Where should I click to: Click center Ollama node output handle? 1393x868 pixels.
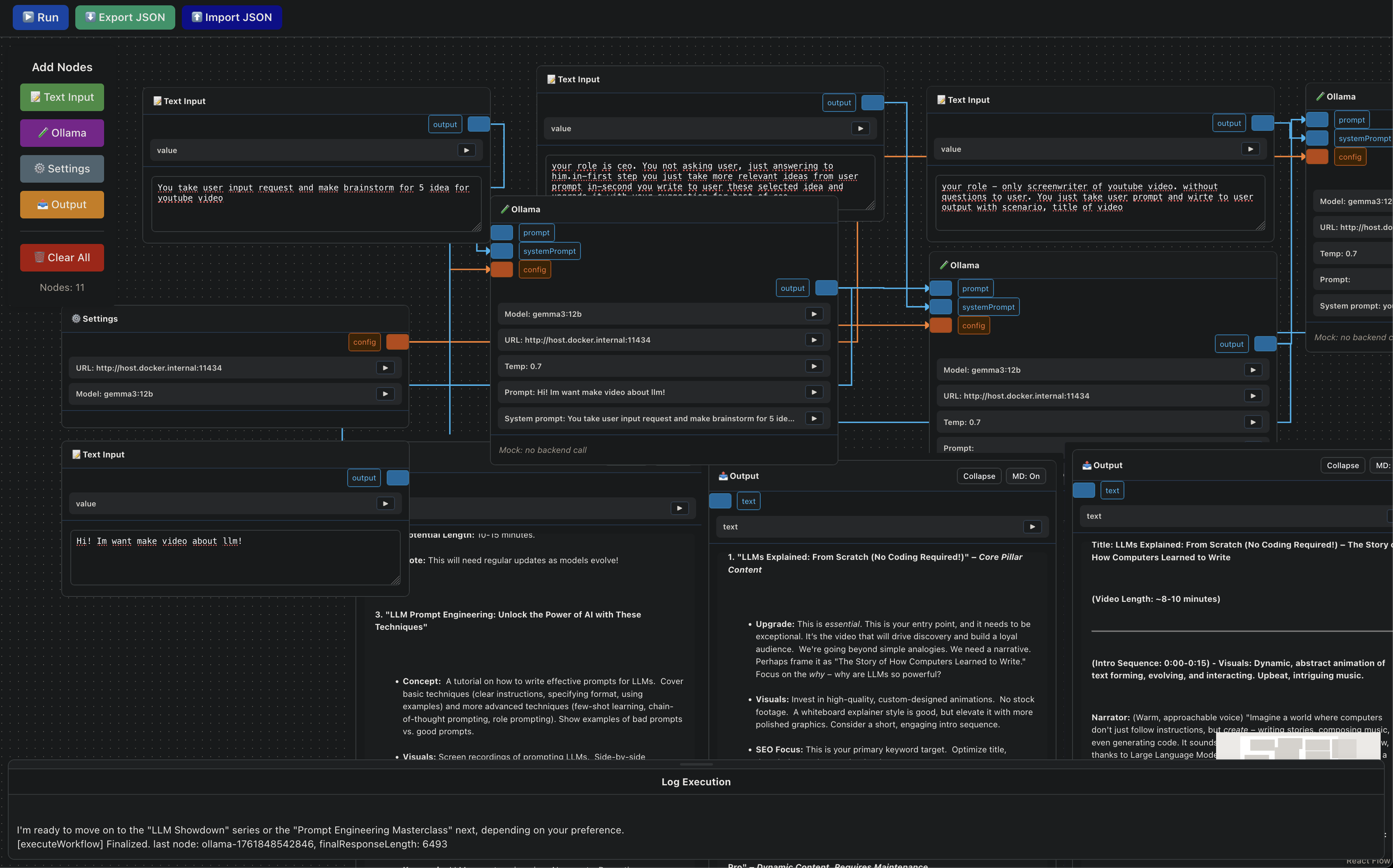(826, 288)
